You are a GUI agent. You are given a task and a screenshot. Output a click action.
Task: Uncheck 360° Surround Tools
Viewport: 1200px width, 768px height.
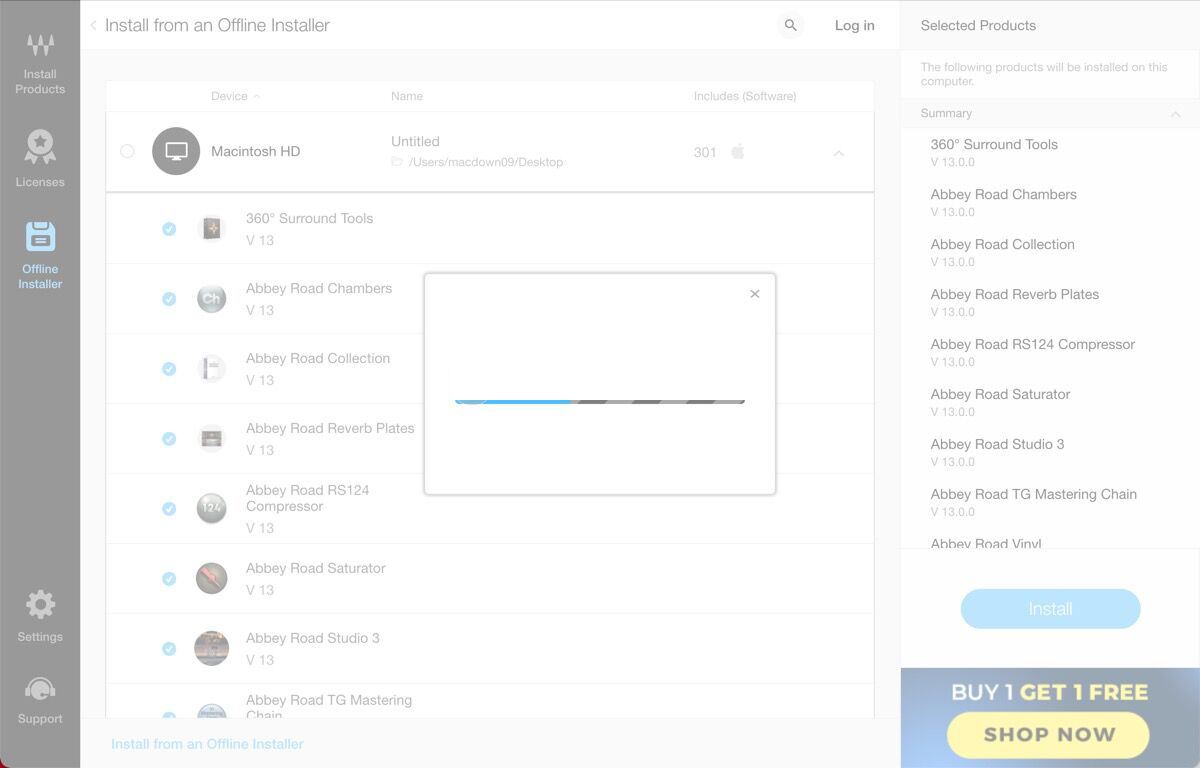pos(169,229)
